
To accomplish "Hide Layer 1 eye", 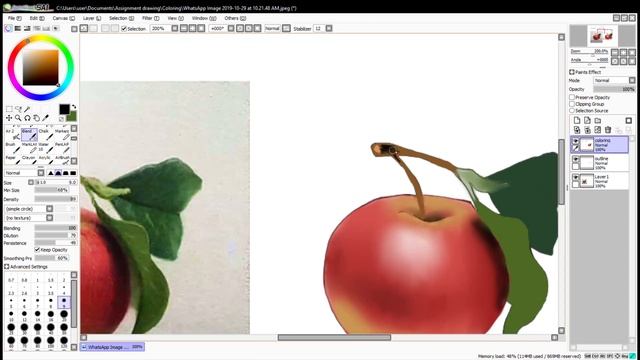I will tap(576, 177).
